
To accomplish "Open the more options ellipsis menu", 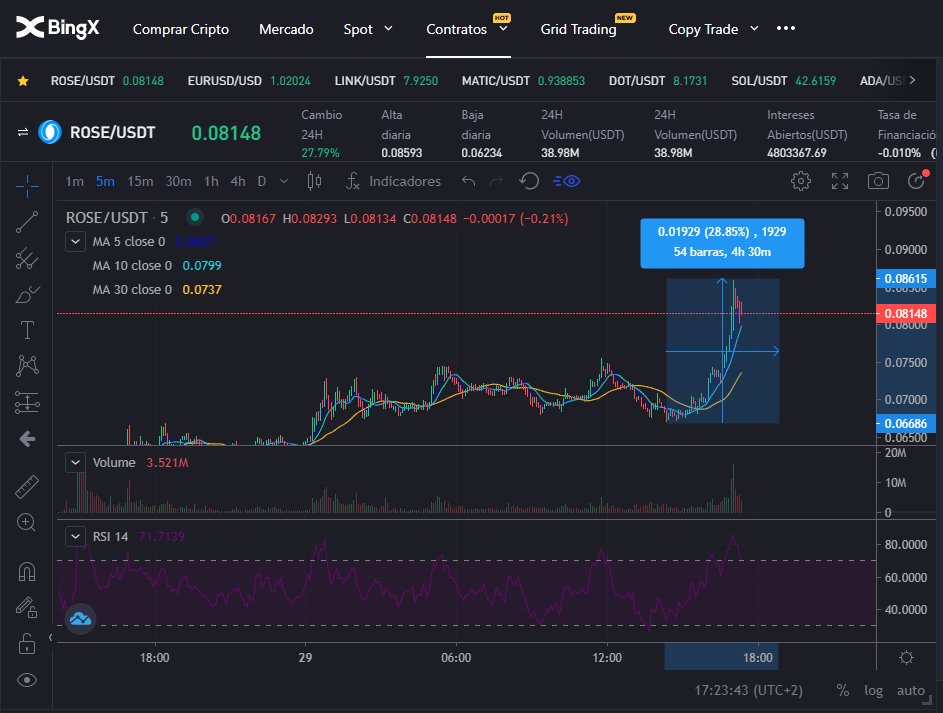I will [x=785, y=28].
